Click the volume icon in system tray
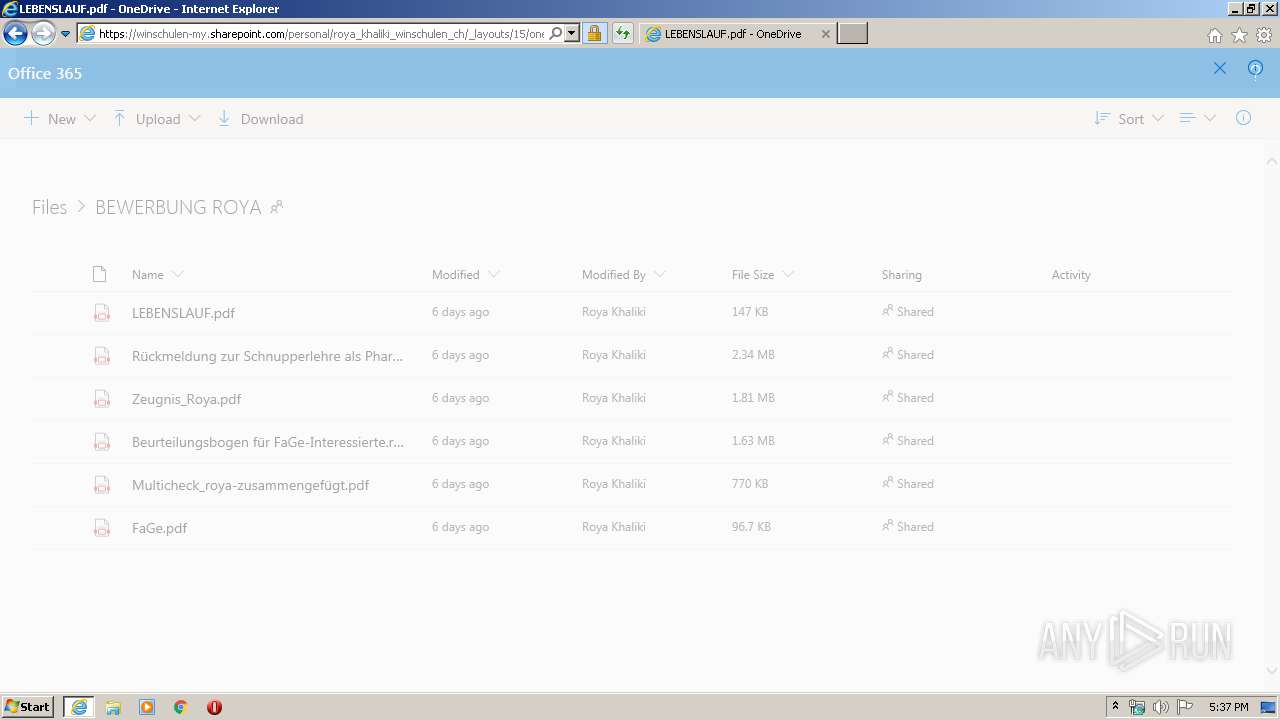Viewport: 1280px width, 720px height. point(1160,707)
